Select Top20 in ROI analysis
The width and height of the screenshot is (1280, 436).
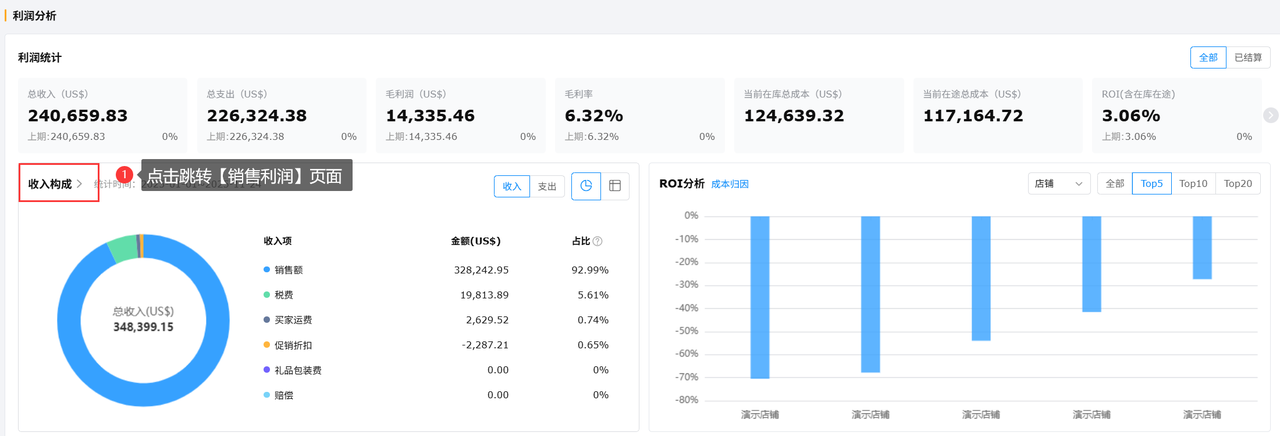click(x=1238, y=184)
